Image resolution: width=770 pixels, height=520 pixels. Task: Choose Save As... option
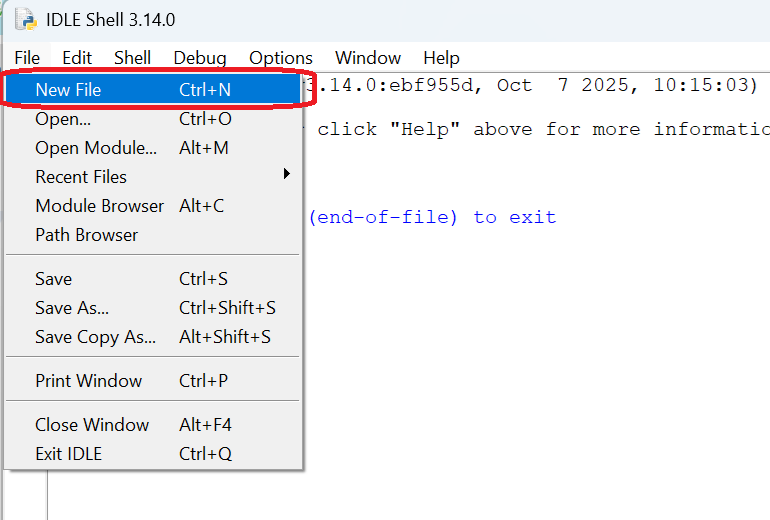(72, 308)
